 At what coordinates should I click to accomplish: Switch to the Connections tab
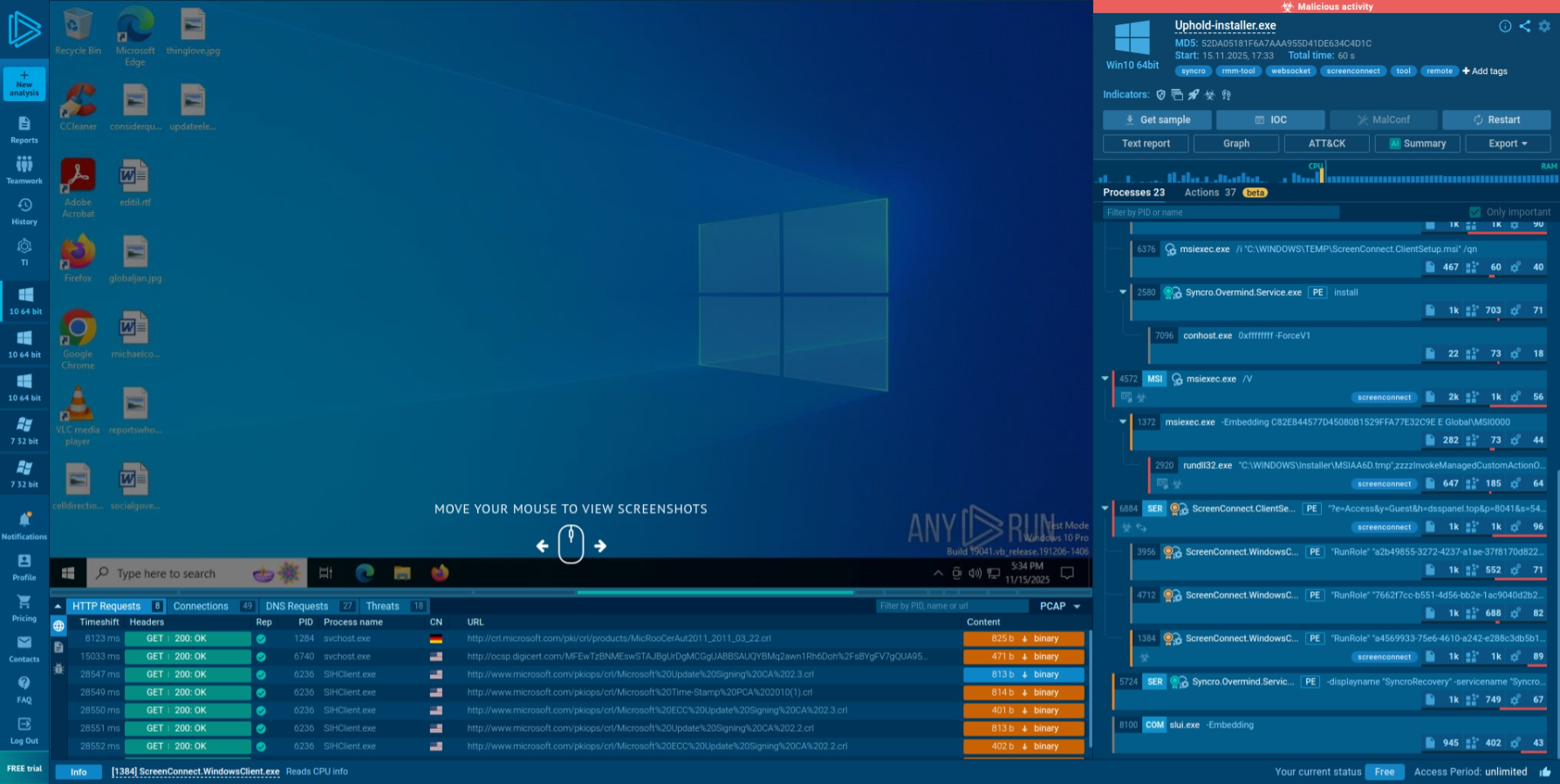point(213,606)
